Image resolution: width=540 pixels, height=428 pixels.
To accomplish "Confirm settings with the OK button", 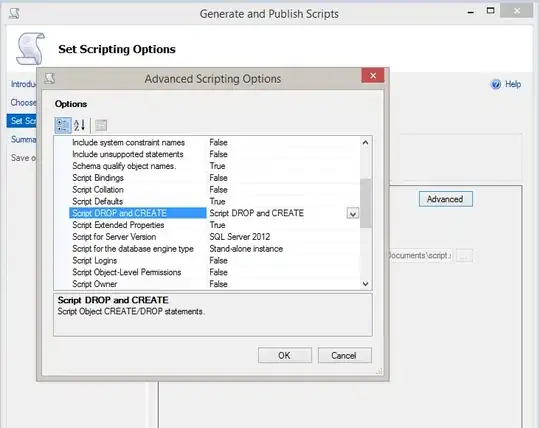I will click(285, 355).
